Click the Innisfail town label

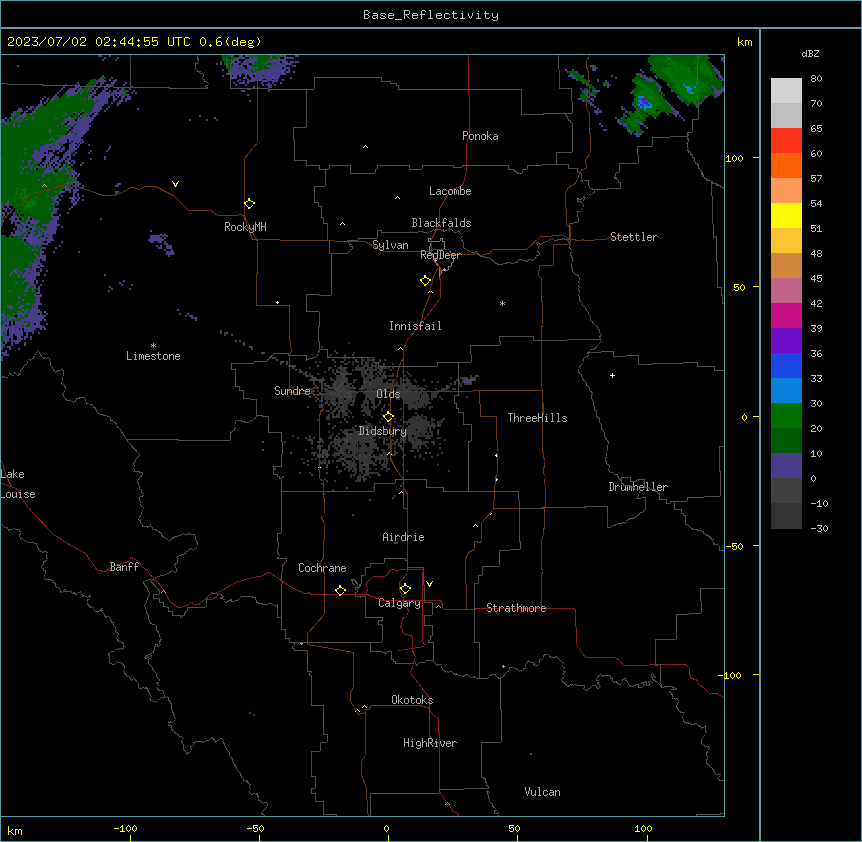[x=415, y=326]
